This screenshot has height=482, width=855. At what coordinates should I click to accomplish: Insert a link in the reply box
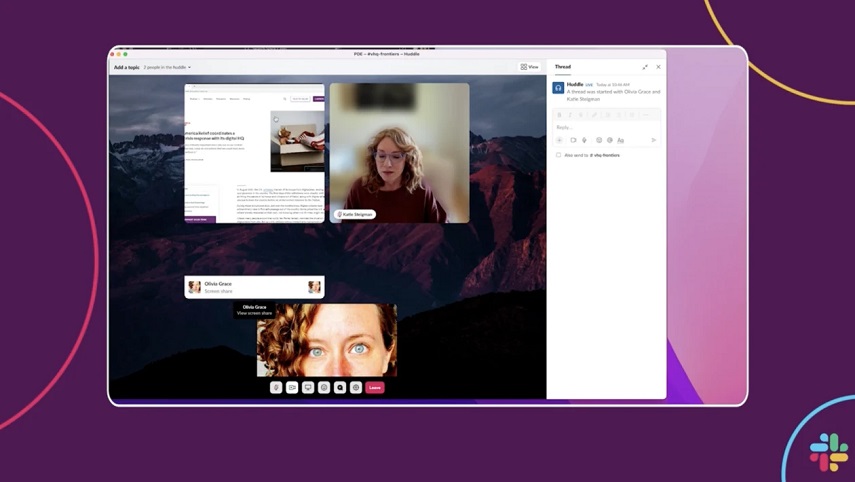click(x=594, y=115)
